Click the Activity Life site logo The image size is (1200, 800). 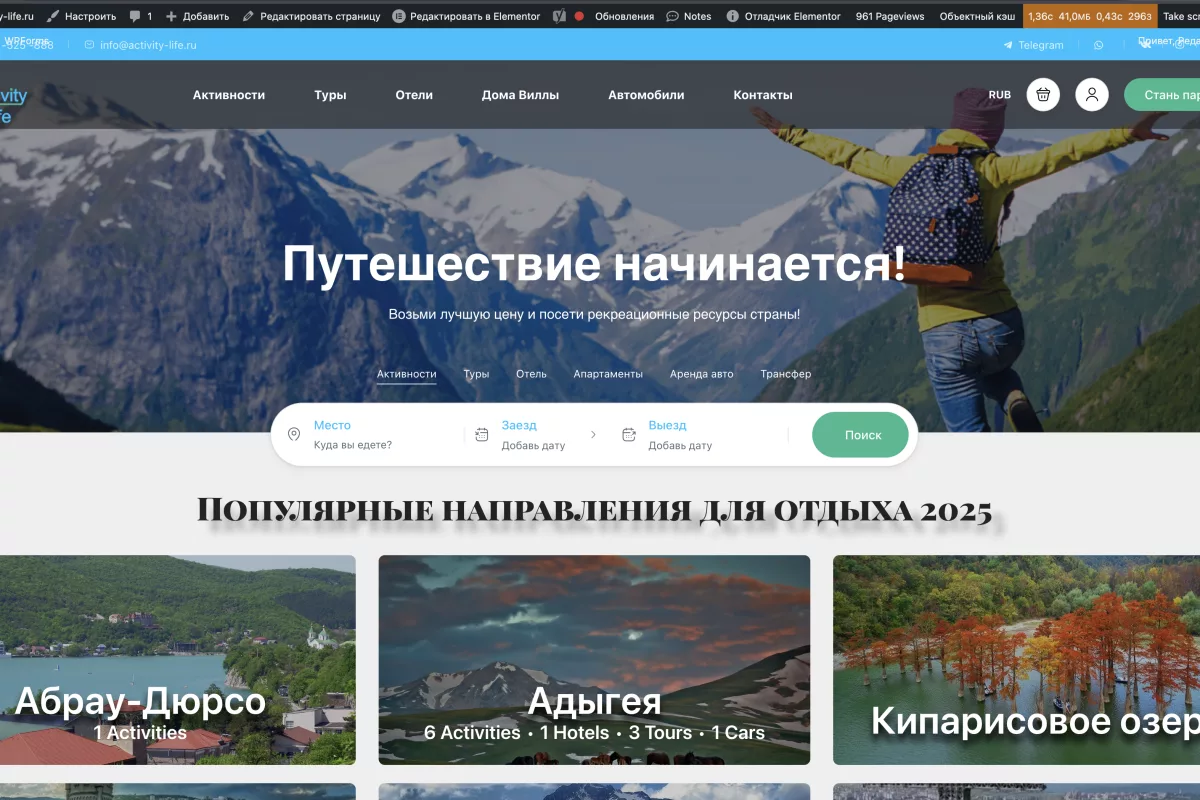point(14,105)
